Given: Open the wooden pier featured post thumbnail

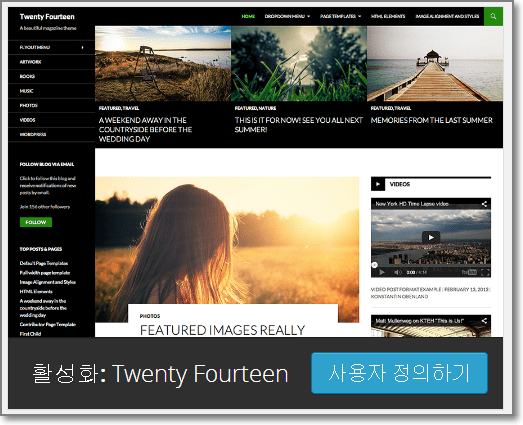Looking at the screenshot, I should coord(435,63).
